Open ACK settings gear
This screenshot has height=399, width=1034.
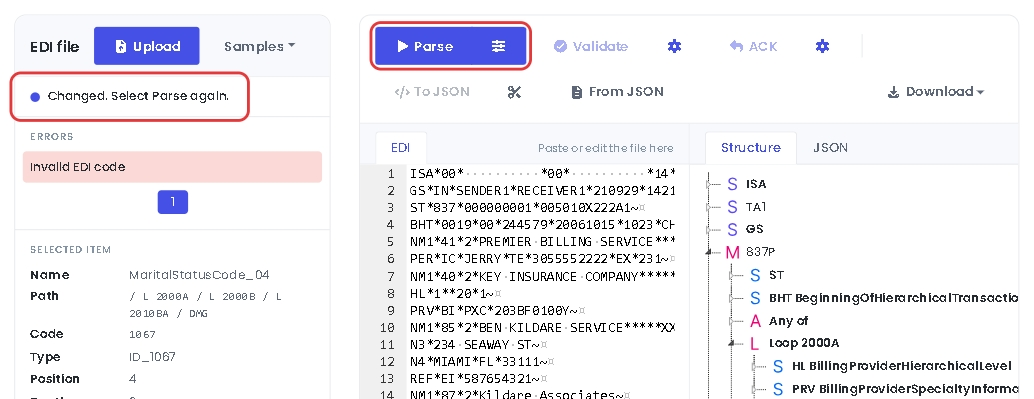coord(822,46)
